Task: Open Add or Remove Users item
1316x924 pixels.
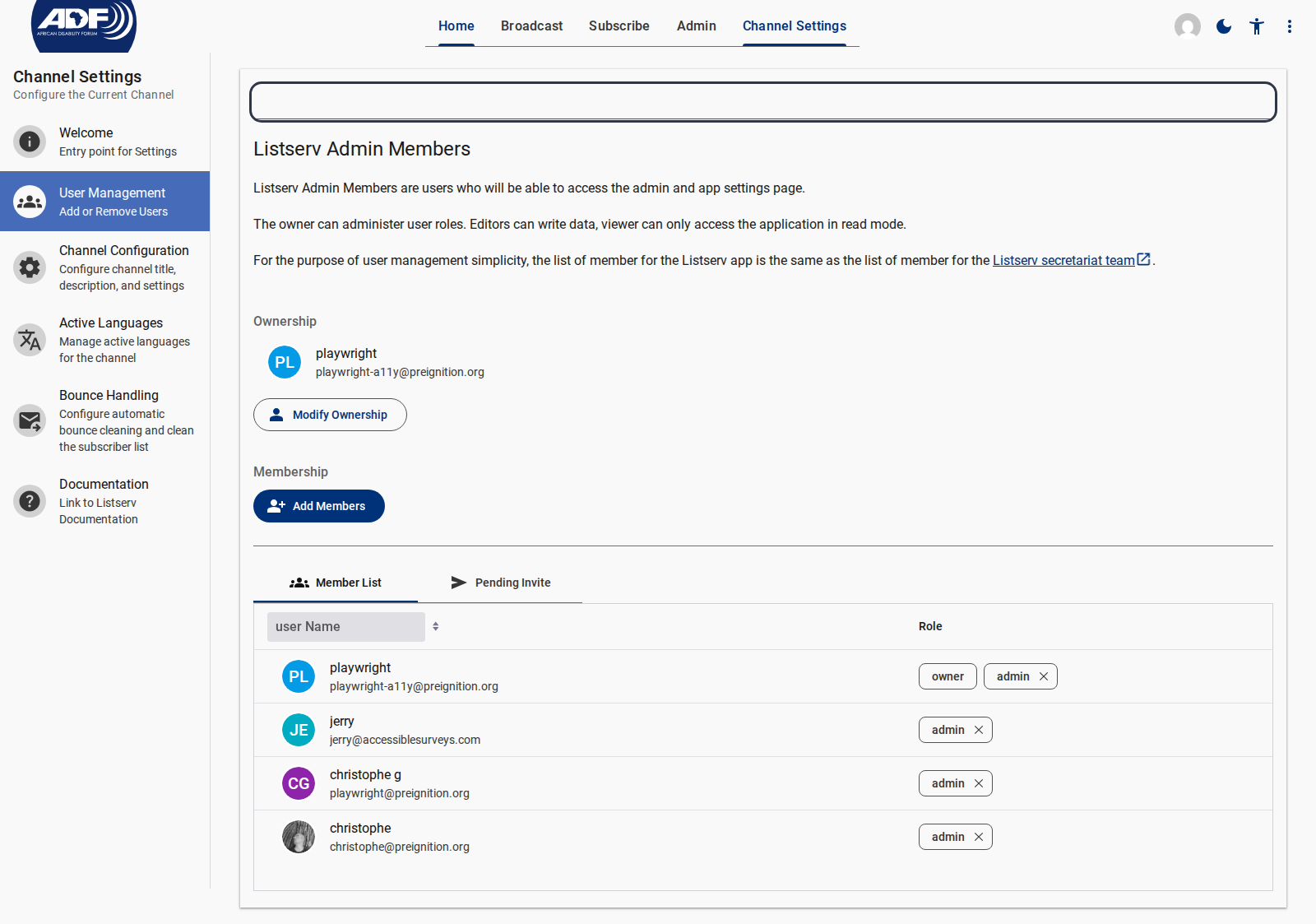Action: tap(105, 202)
